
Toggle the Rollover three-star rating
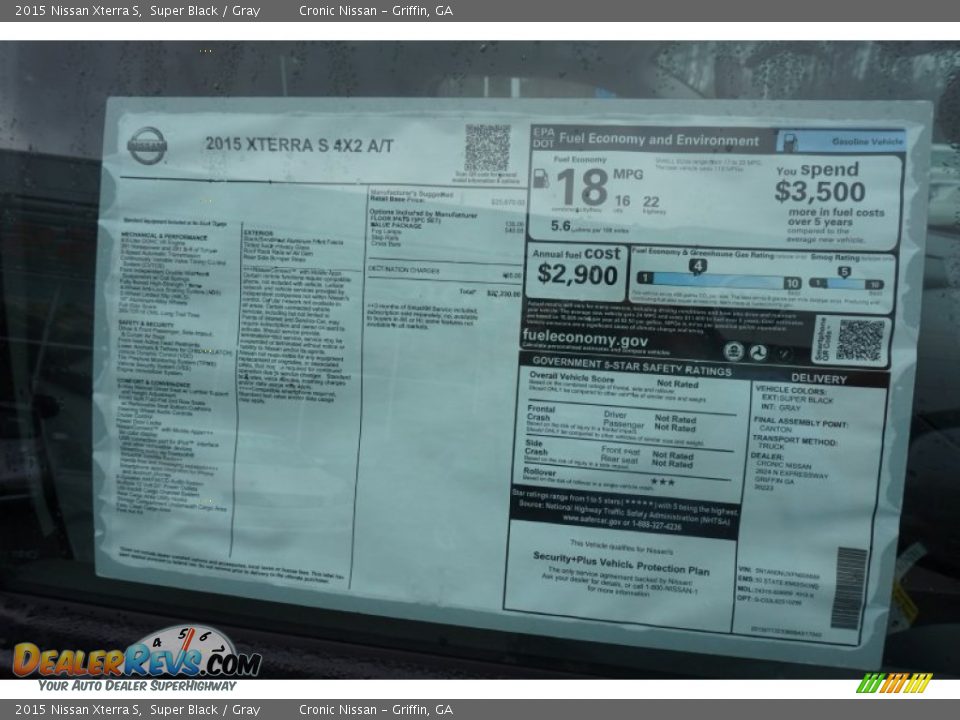click(662, 484)
